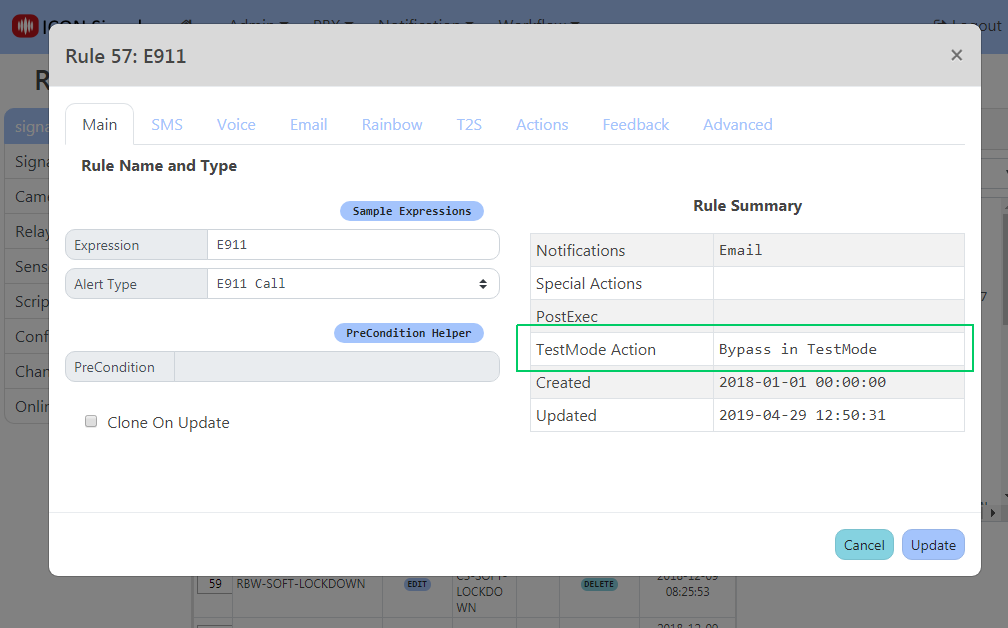Focus the Expression input field
Image resolution: width=1008 pixels, height=628 pixels.
coord(352,245)
